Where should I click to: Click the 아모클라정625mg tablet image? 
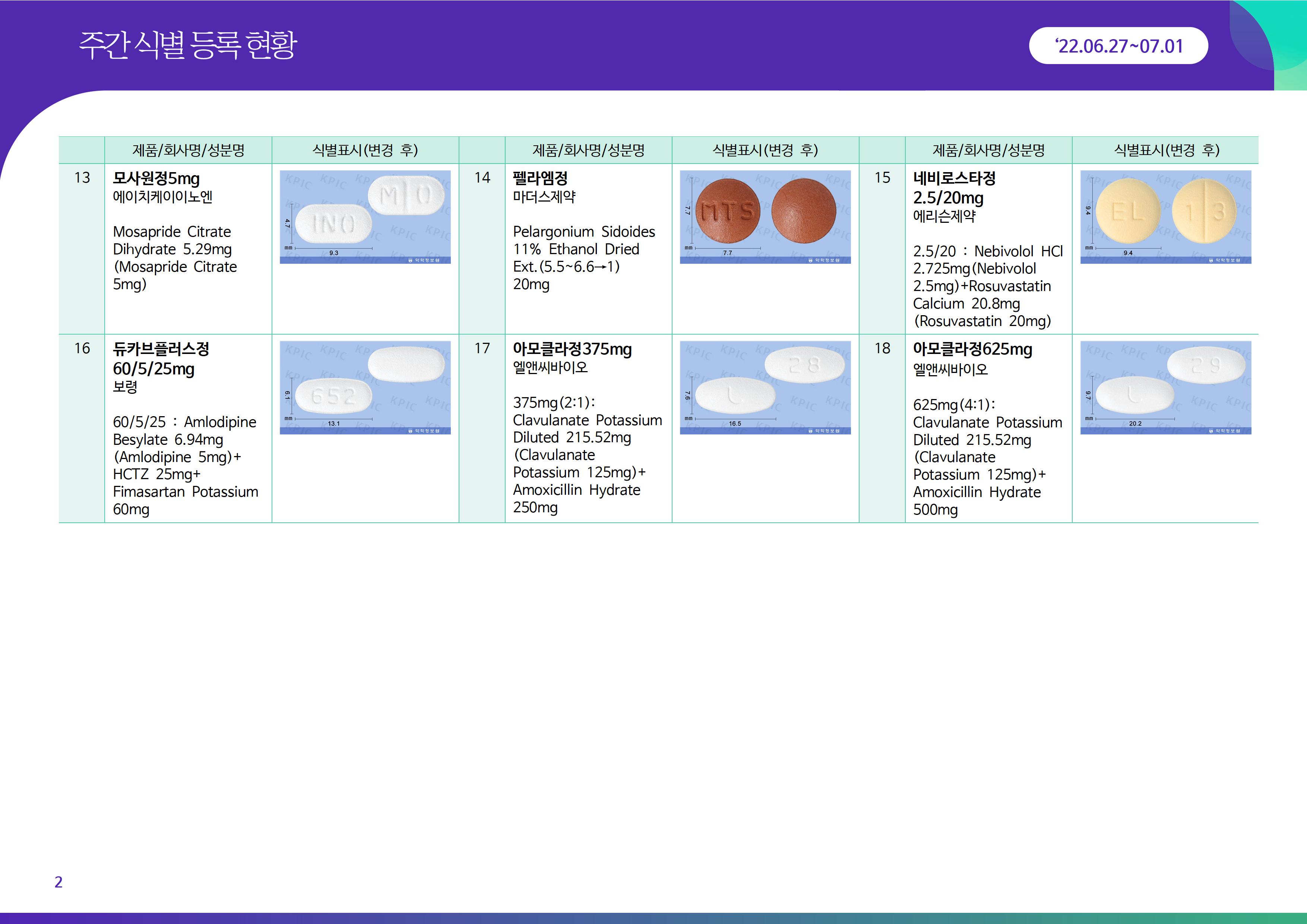(1165, 387)
